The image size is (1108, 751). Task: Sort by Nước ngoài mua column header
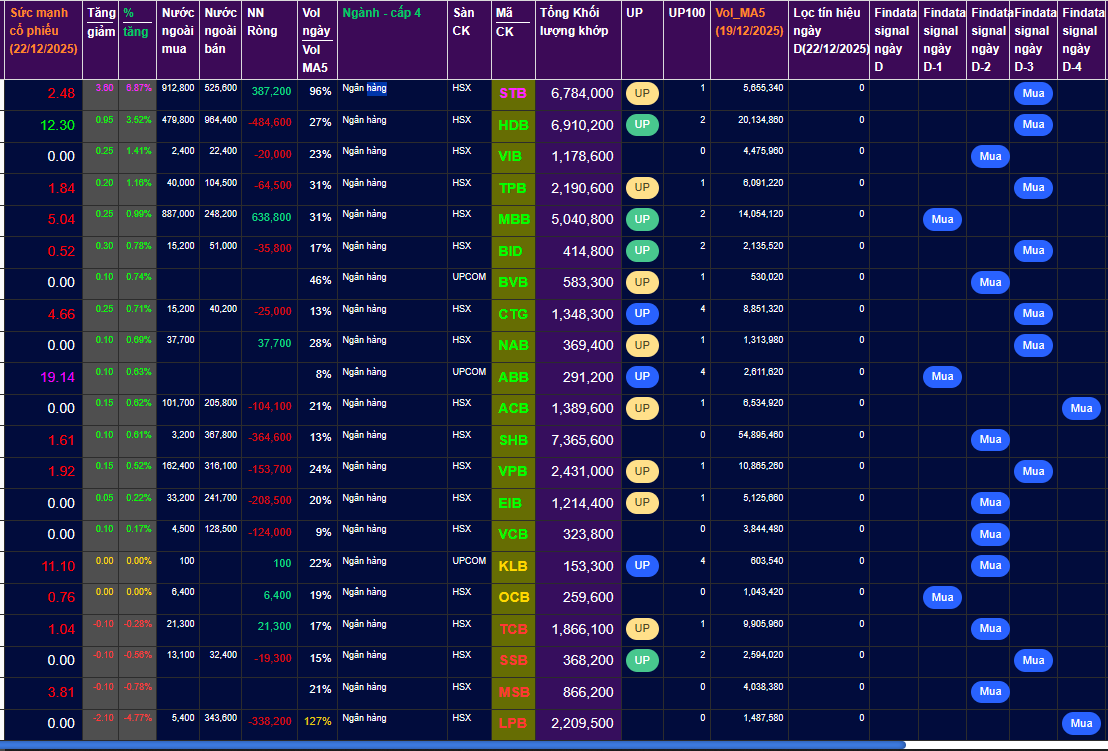178,40
